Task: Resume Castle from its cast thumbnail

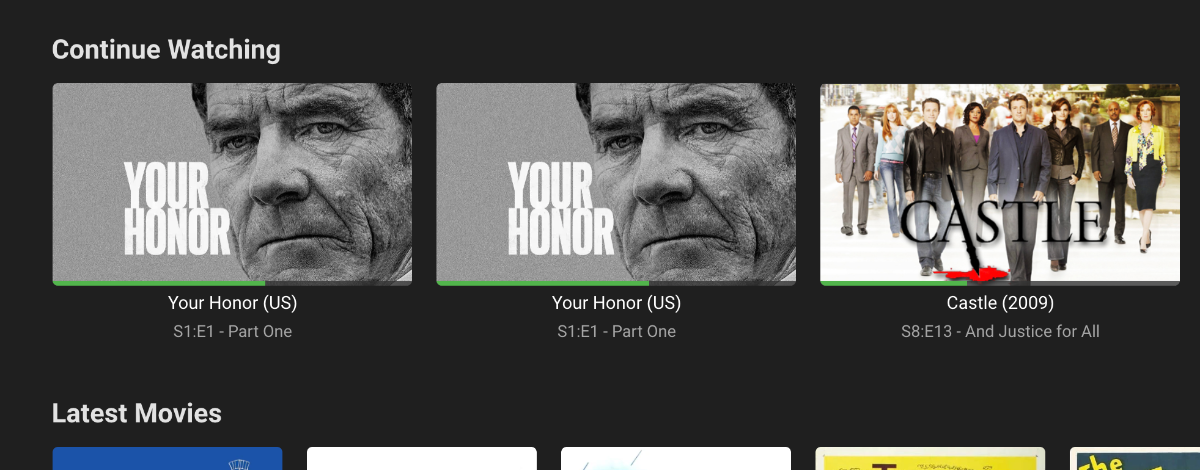Action: 1000,182
